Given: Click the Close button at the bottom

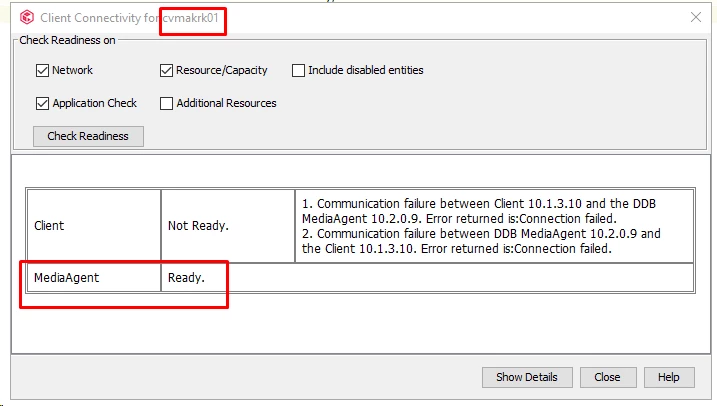Looking at the screenshot, I should point(607,377).
